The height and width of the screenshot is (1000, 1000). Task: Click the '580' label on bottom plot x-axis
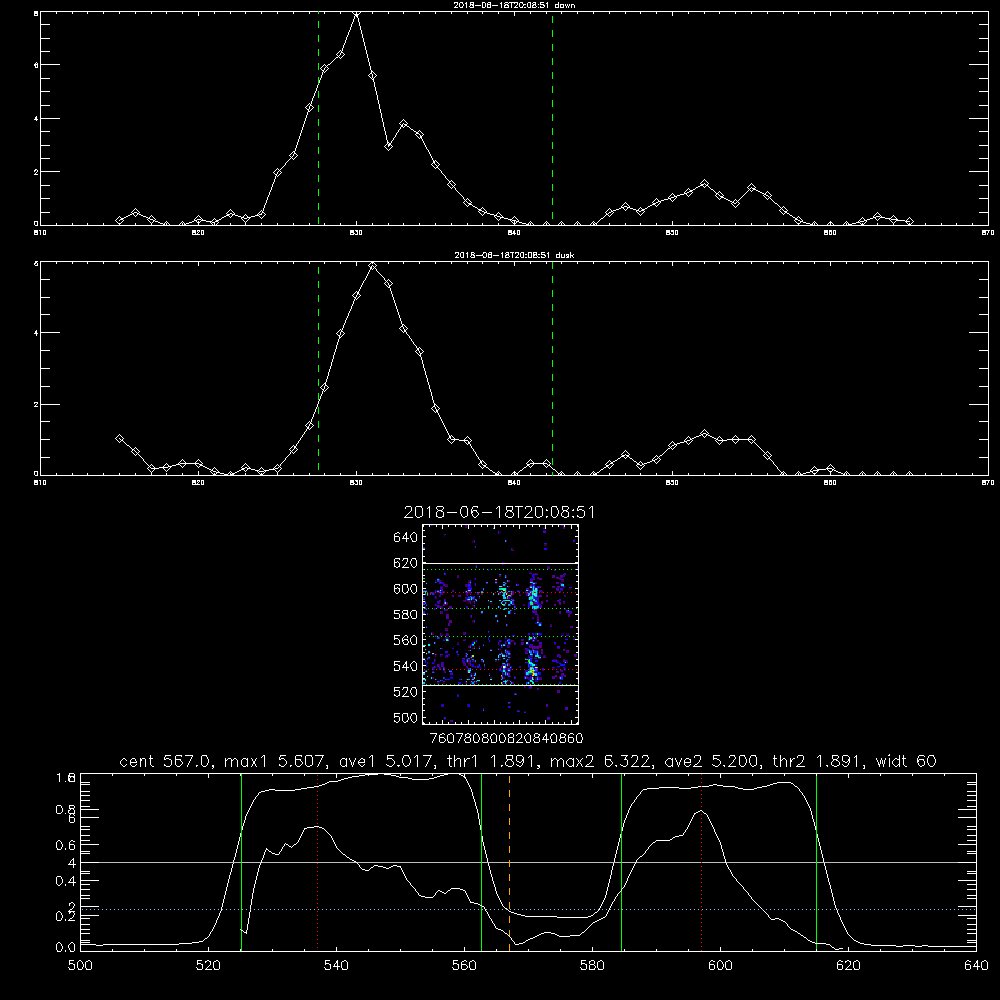pos(592,966)
